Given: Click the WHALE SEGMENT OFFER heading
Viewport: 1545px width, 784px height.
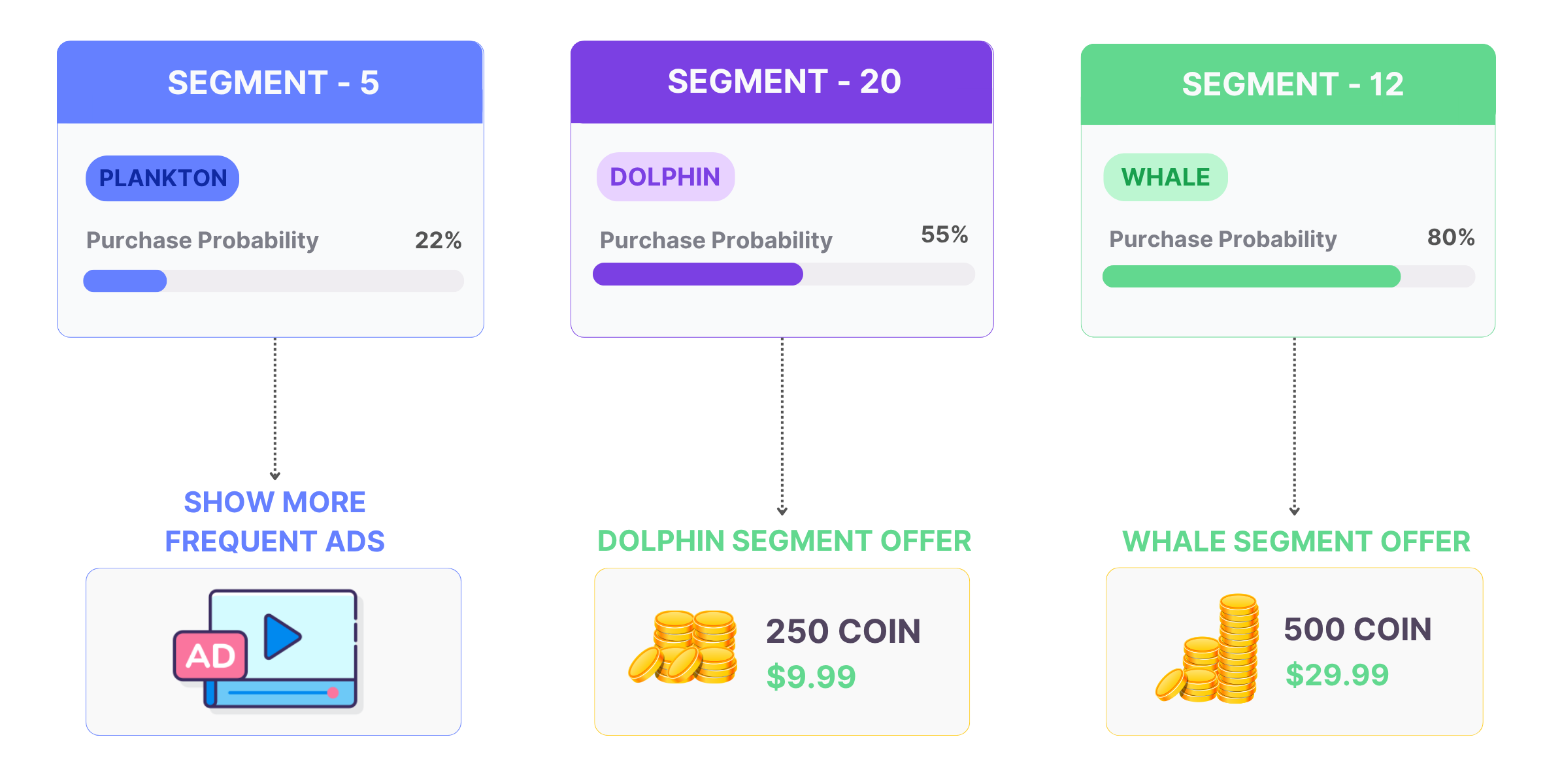Looking at the screenshot, I should 1296,542.
